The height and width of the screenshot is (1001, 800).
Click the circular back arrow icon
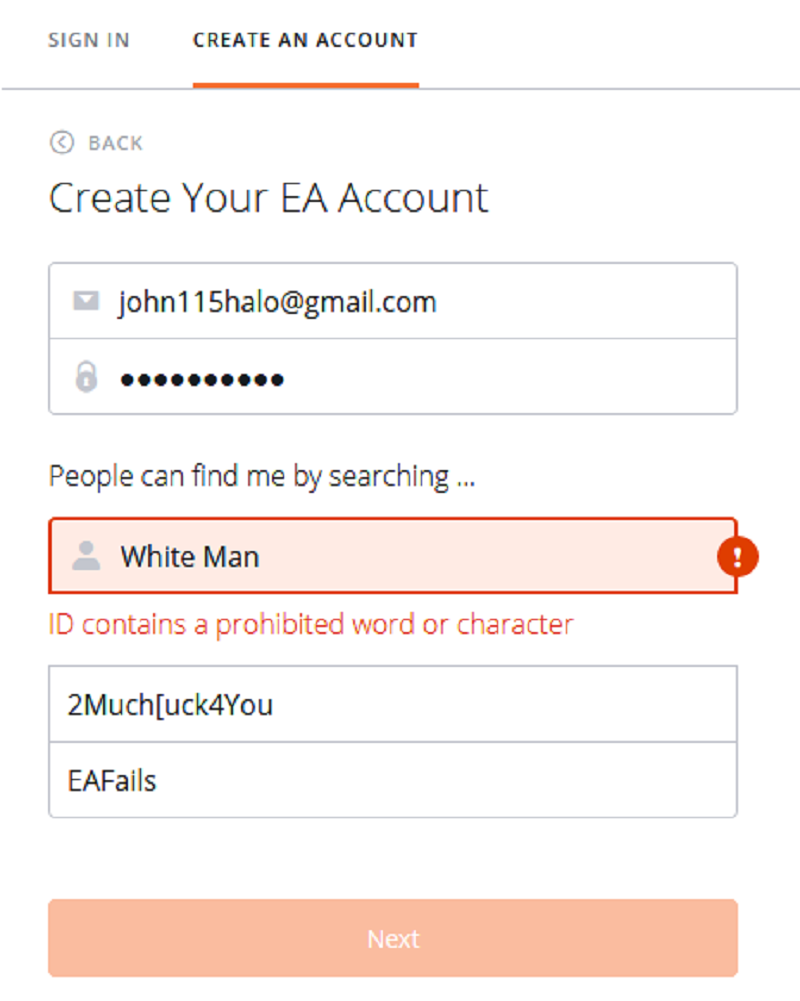(62, 142)
